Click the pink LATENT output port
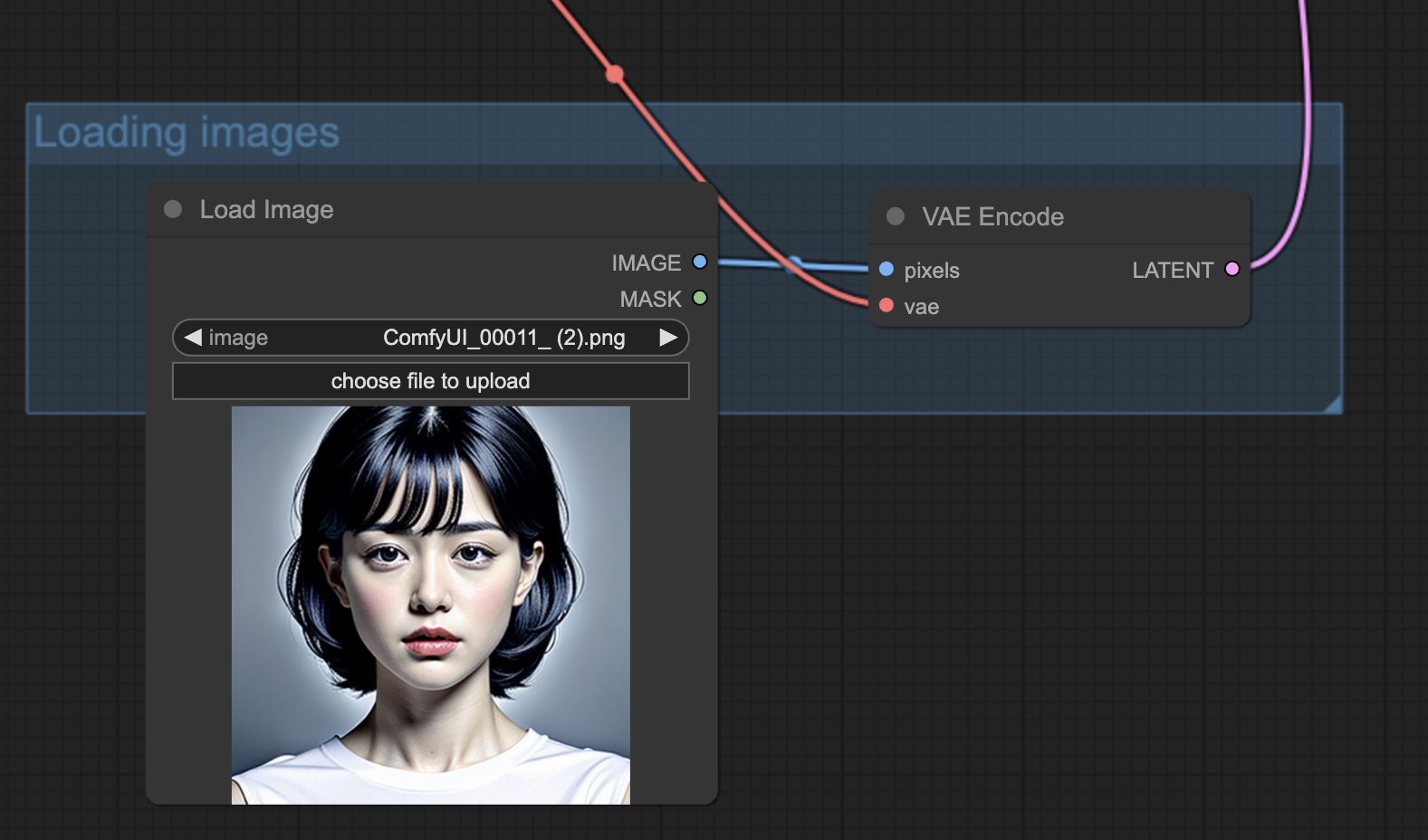 click(1232, 269)
